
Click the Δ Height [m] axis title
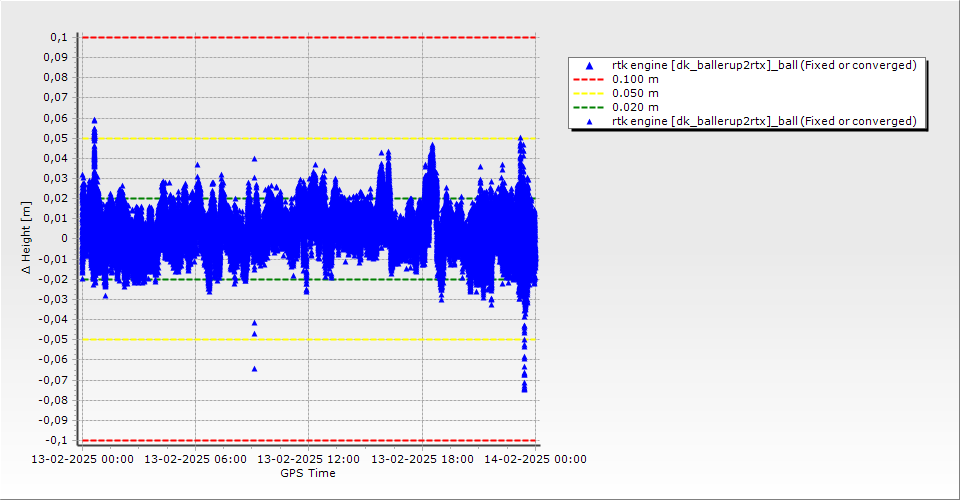[x=26, y=237]
